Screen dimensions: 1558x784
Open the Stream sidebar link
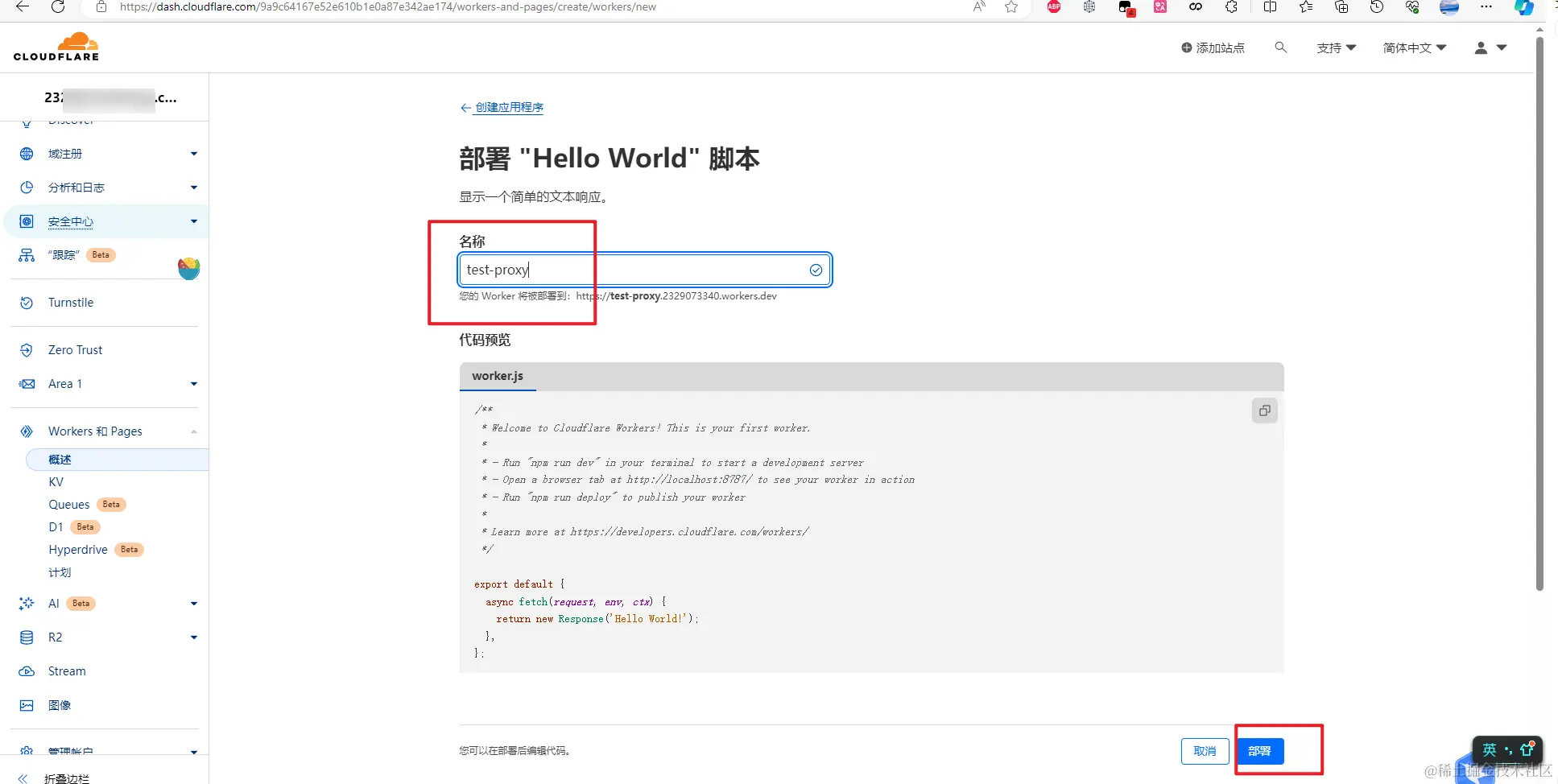pos(67,671)
